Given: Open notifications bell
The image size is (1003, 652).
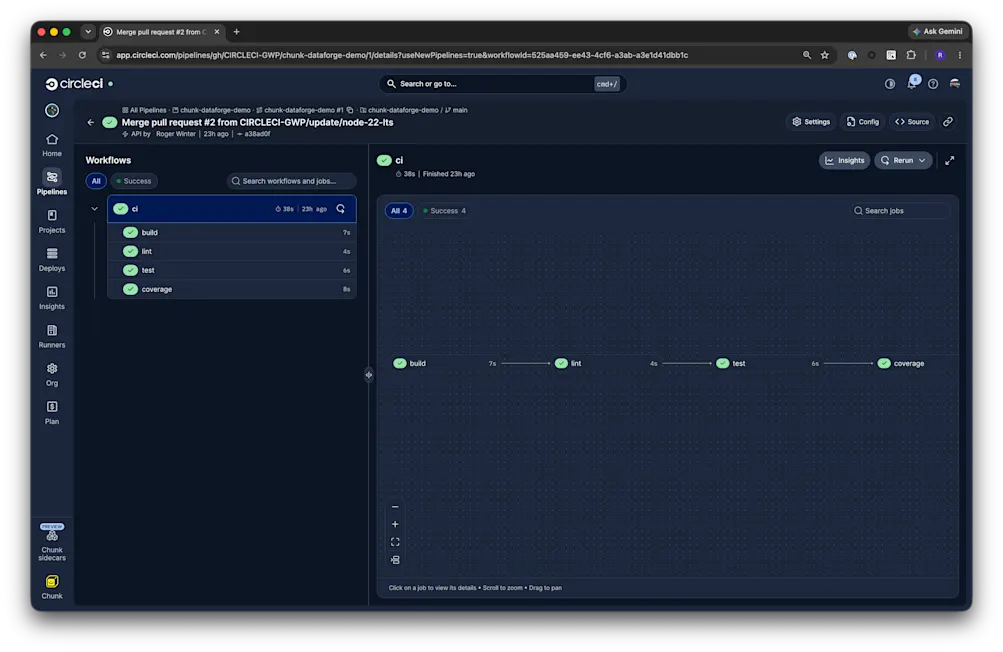Looking at the screenshot, I should coord(912,83).
